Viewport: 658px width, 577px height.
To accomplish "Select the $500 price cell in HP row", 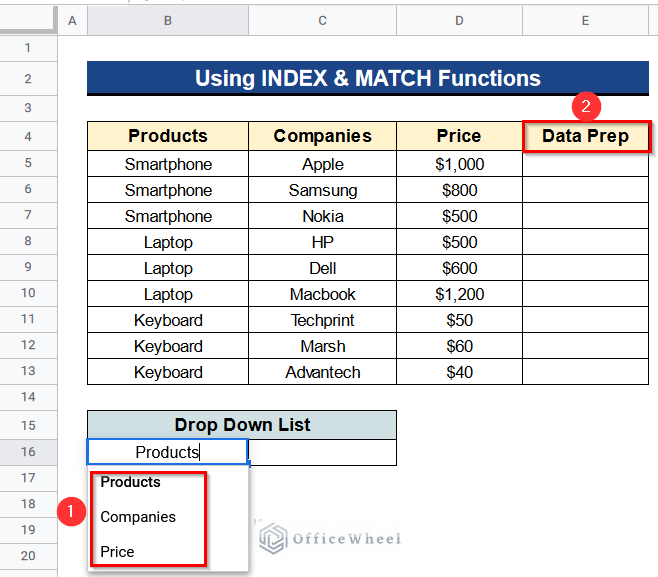I will point(460,242).
